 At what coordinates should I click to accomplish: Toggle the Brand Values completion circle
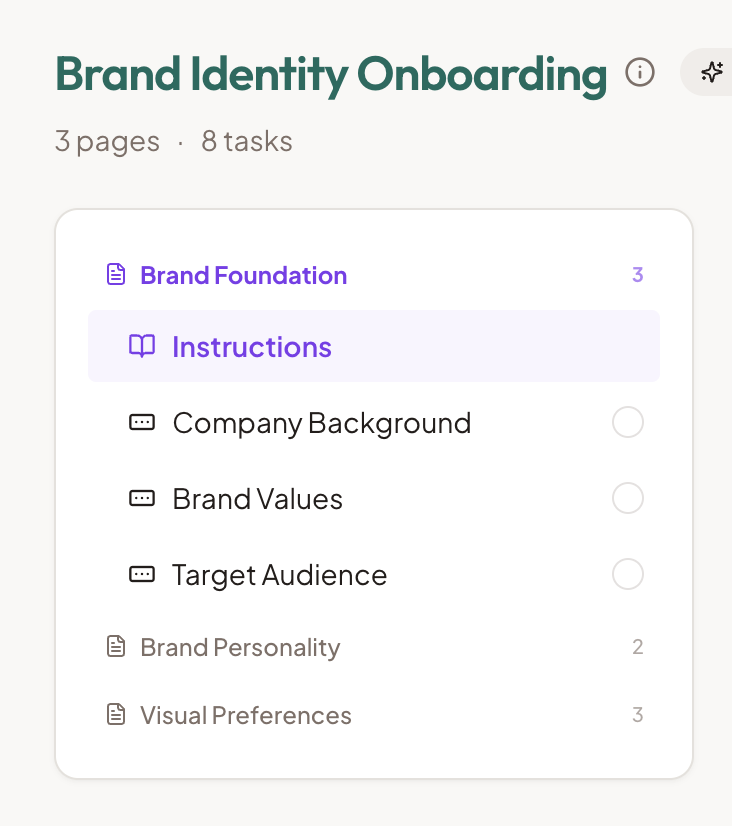tap(627, 498)
